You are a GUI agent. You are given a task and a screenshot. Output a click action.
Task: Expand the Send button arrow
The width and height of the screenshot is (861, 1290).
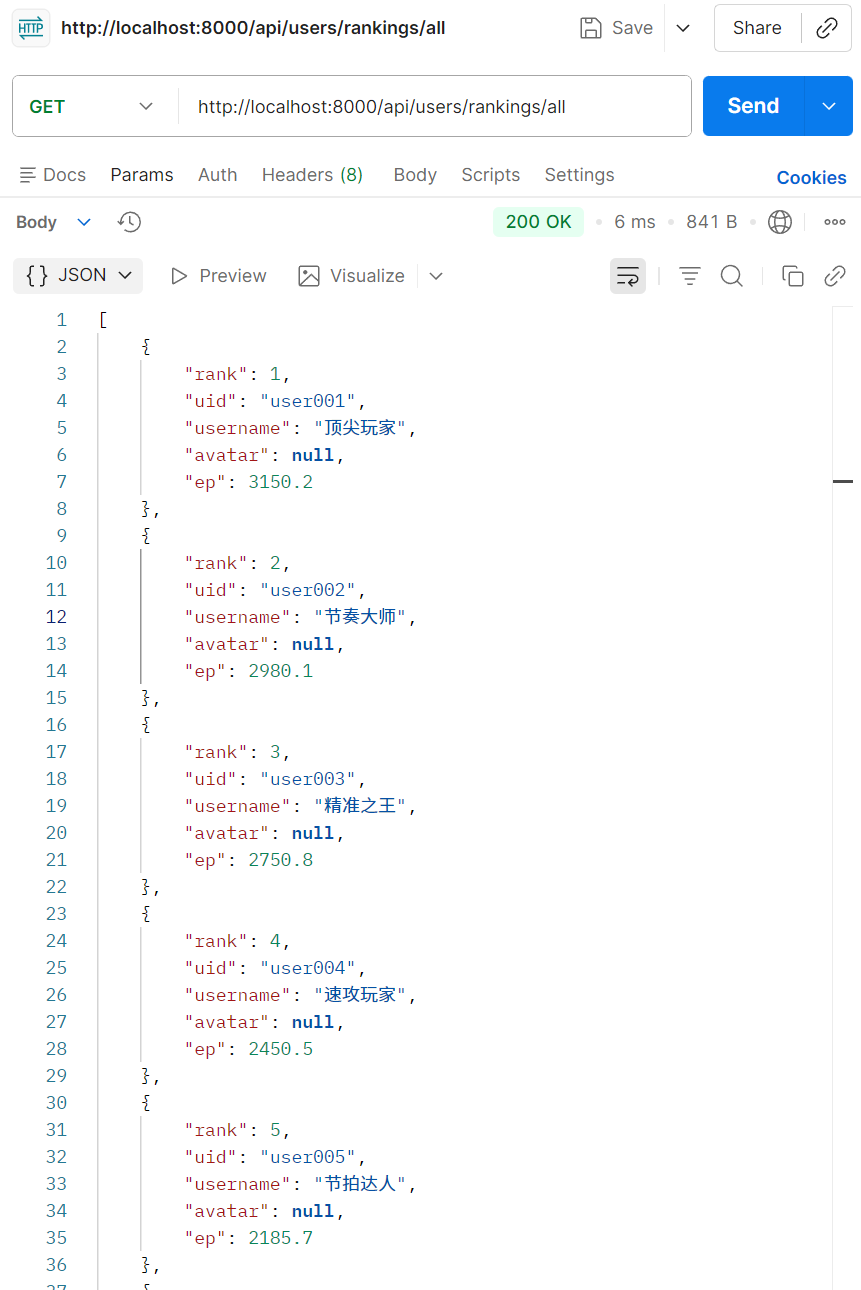(x=829, y=106)
